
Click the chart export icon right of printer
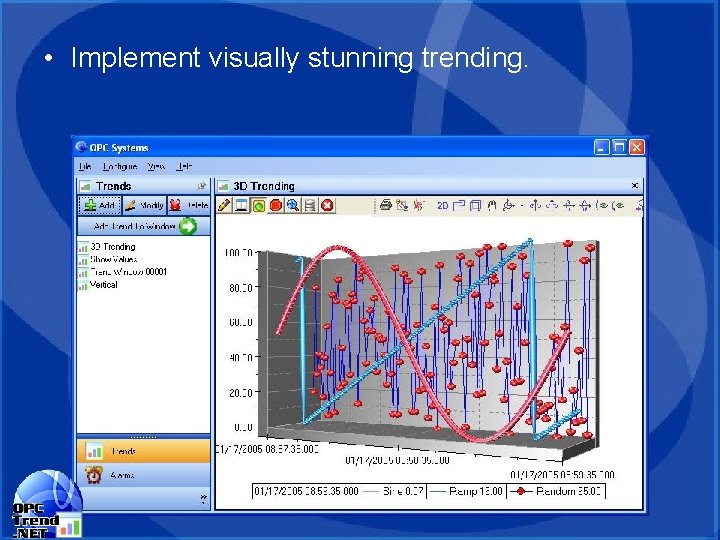(402, 205)
